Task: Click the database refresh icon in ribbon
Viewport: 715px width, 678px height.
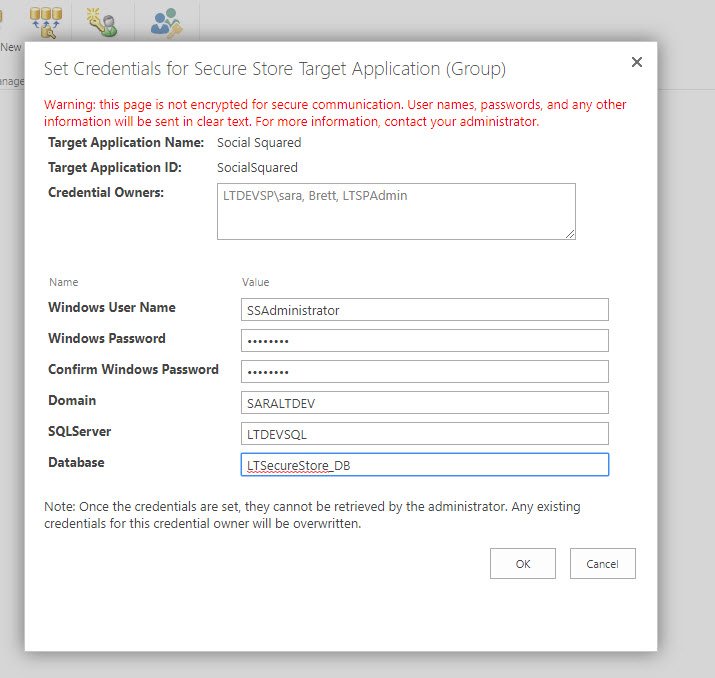Action: pos(46,22)
